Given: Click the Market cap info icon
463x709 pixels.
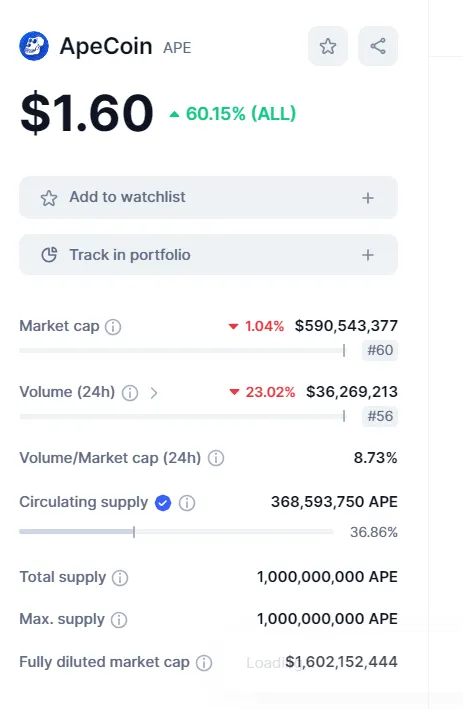Looking at the screenshot, I should pos(113,326).
